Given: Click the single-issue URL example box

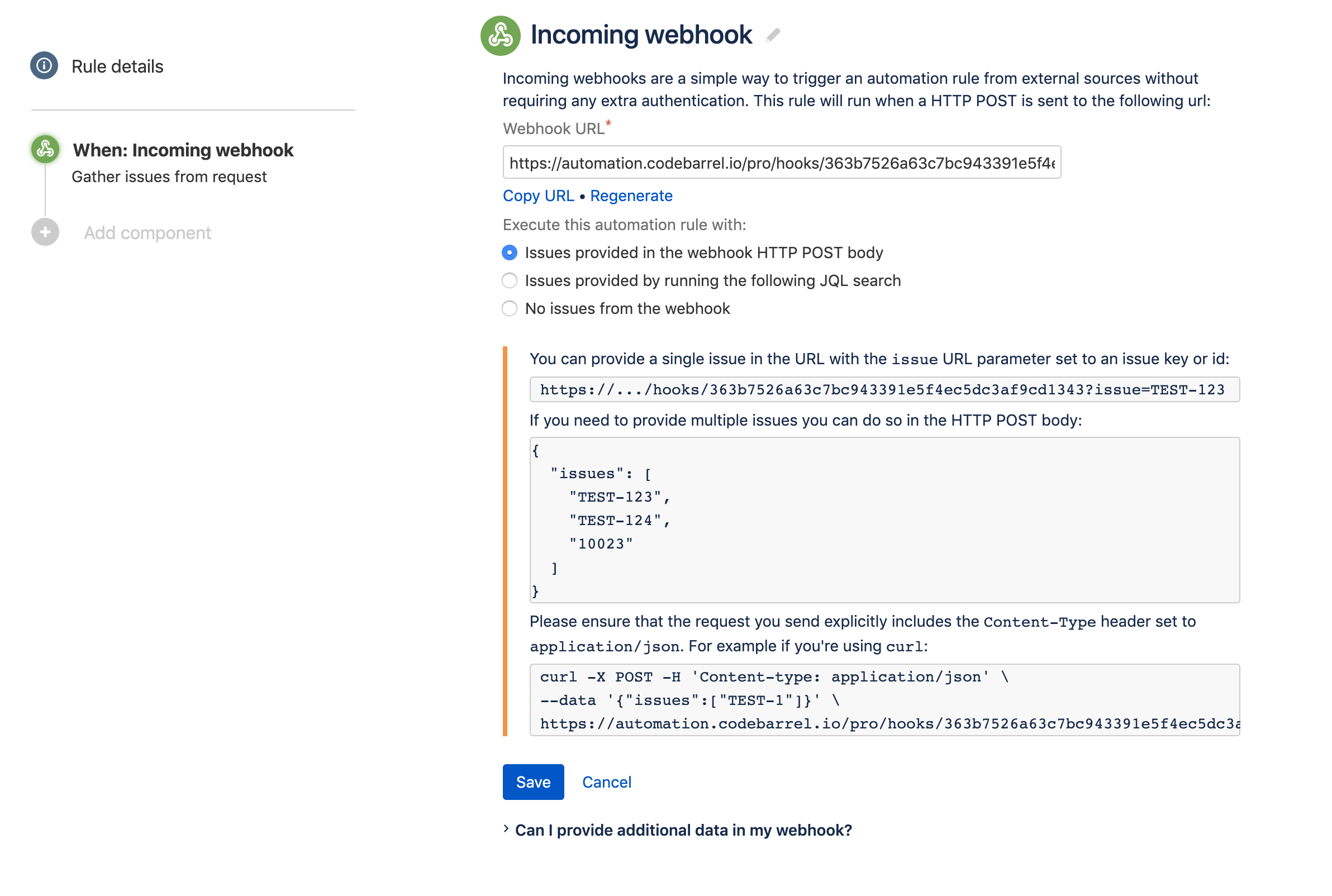Looking at the screenshot, I should tap(884, 389).
